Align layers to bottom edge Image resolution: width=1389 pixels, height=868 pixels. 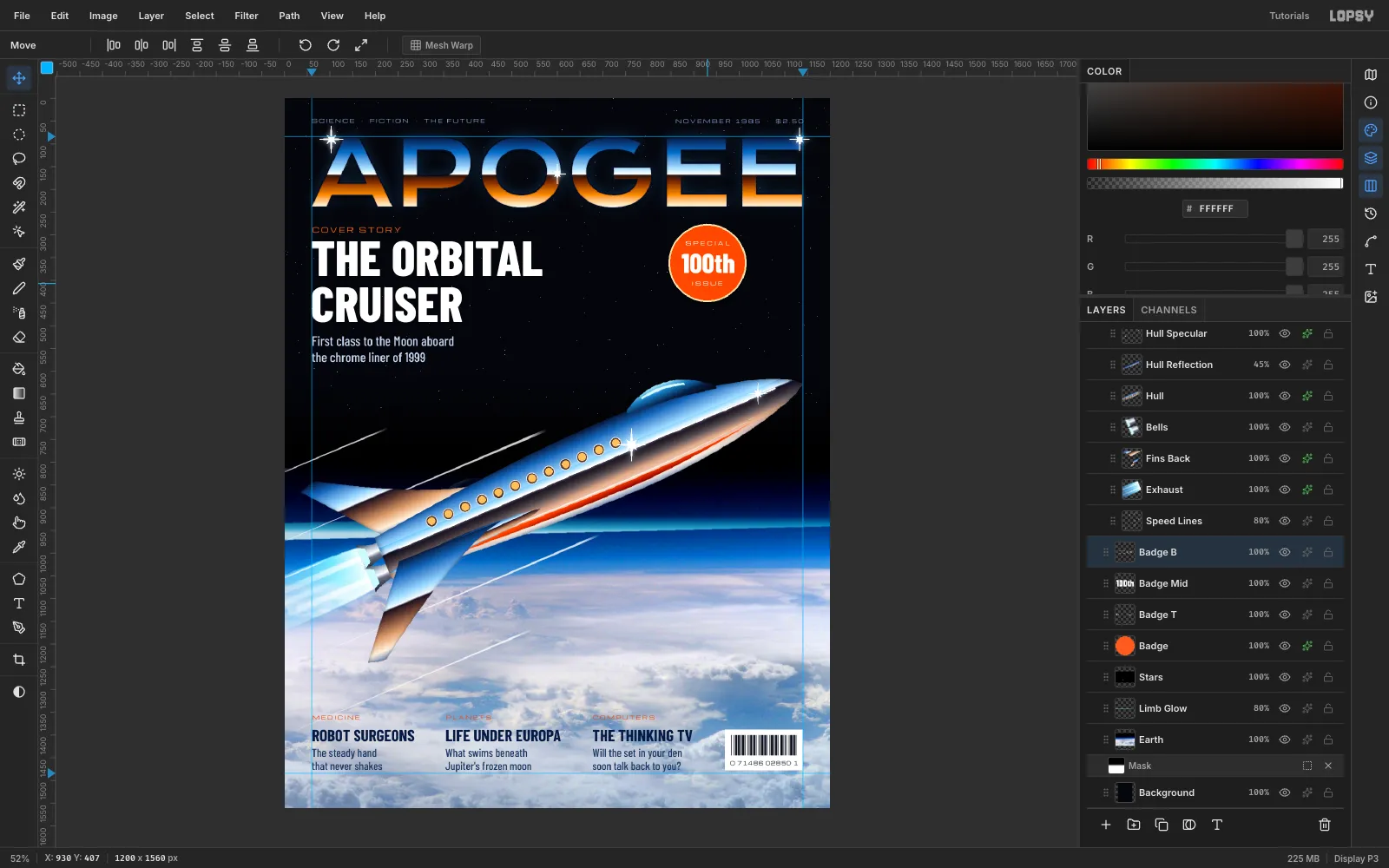pyautogui.click(x=253, y=45)
